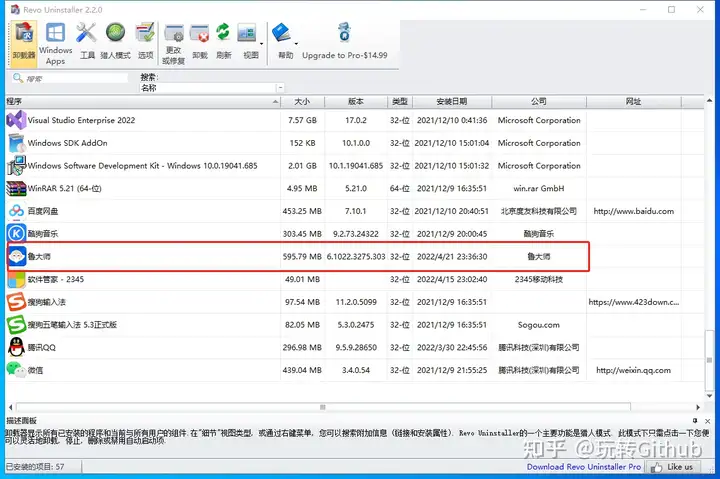Select the Visual Studio Enterprise 2022 icon
Viewport: 720px width, 479px height.
click(16, 120)
